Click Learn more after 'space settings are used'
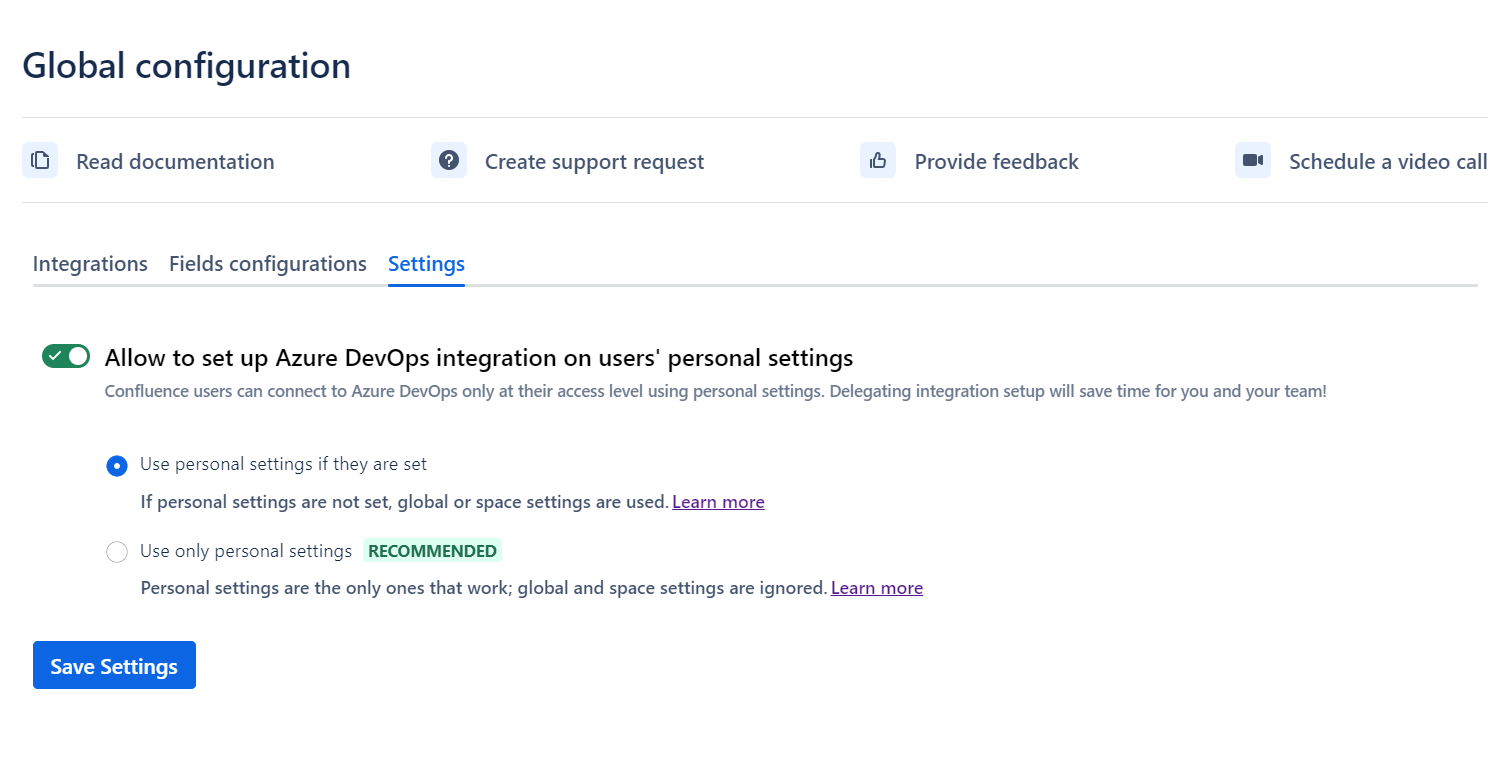 click(718, 502)
